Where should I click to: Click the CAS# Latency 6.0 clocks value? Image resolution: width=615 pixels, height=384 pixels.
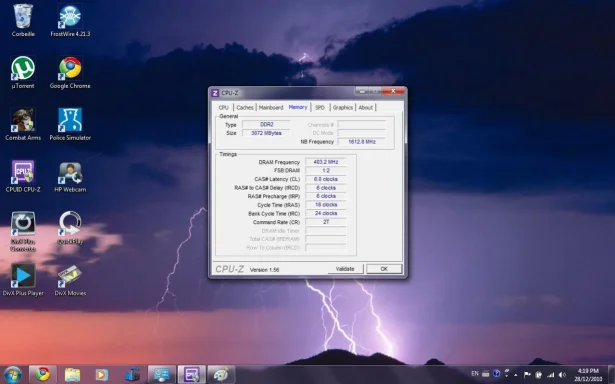pos(326,179)
